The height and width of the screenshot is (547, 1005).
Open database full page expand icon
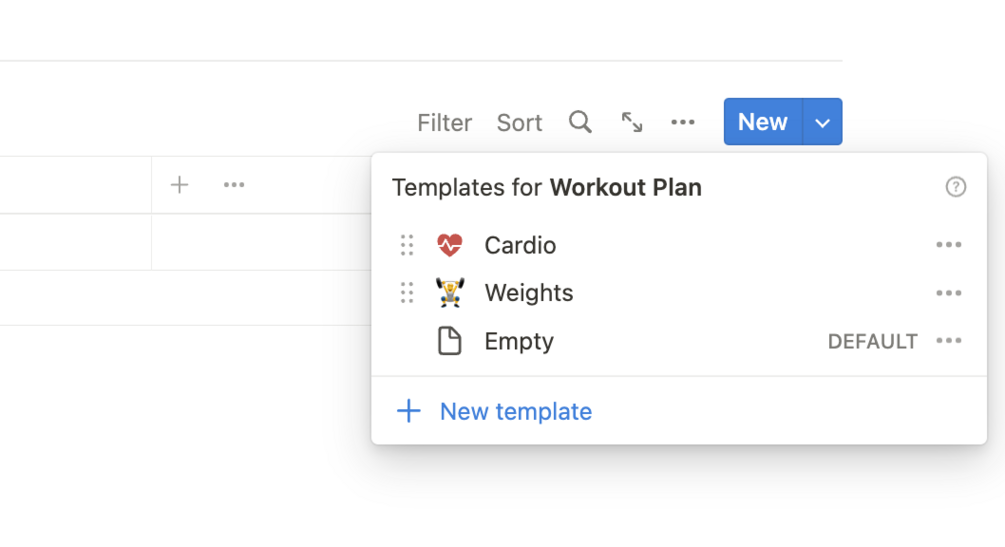(632, 122)
